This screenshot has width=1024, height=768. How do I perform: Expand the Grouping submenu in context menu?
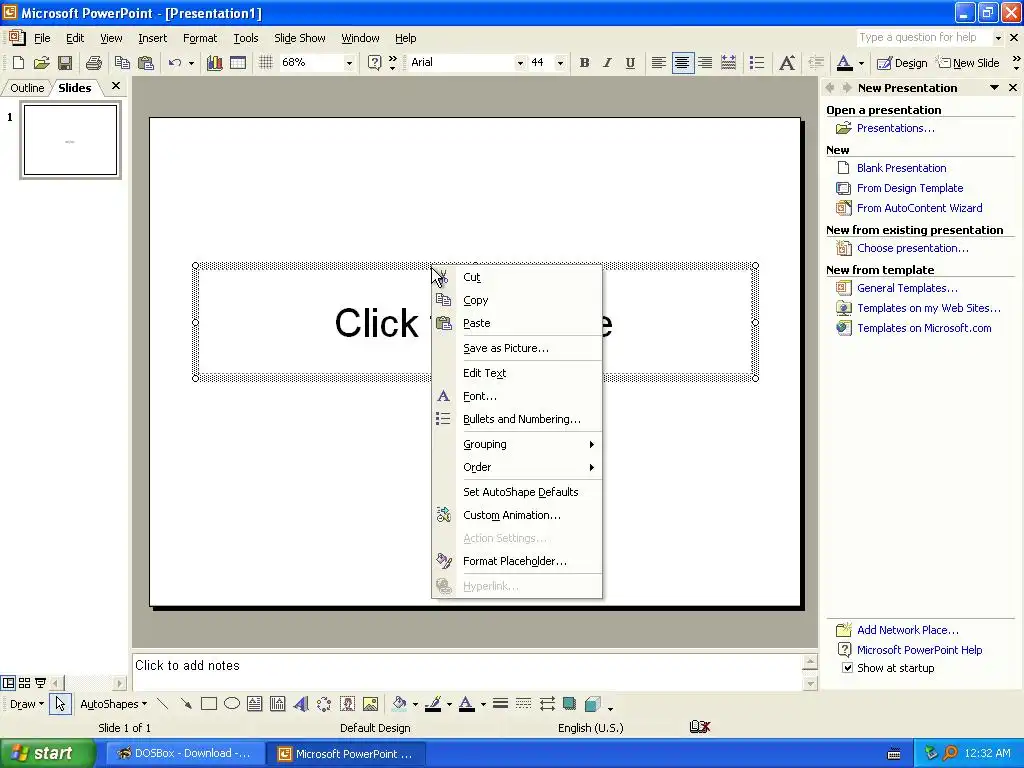pos(517,444)
